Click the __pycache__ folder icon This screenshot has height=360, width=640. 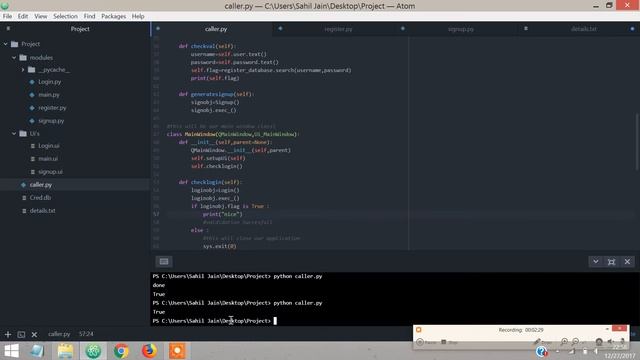pos(32,70)
